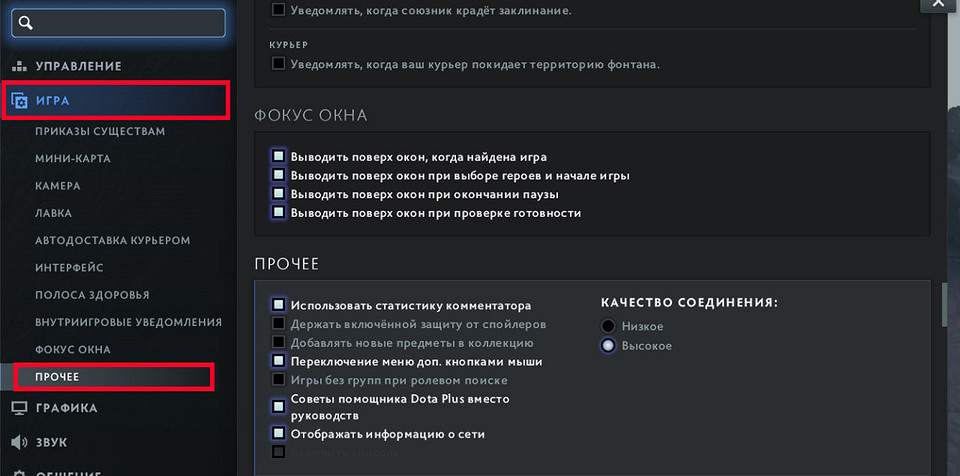Click the magnifier icon in search box

[26, 22]
